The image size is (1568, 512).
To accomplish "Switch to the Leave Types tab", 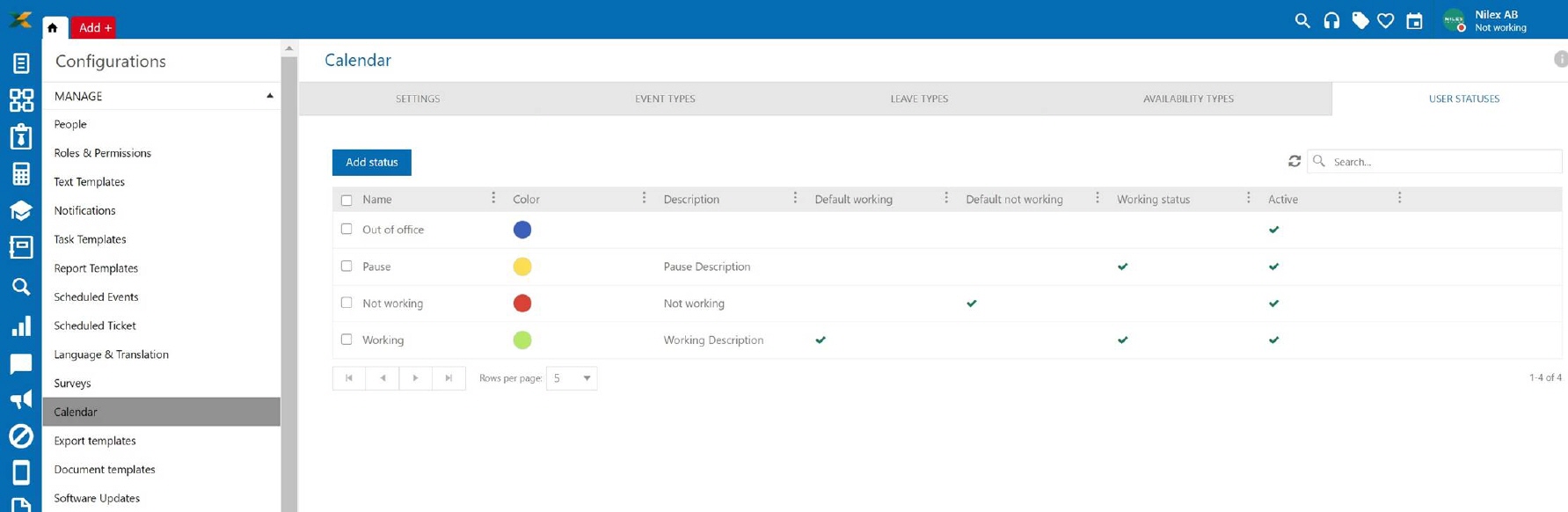I will pyautogui.click(x=919, y=99).
